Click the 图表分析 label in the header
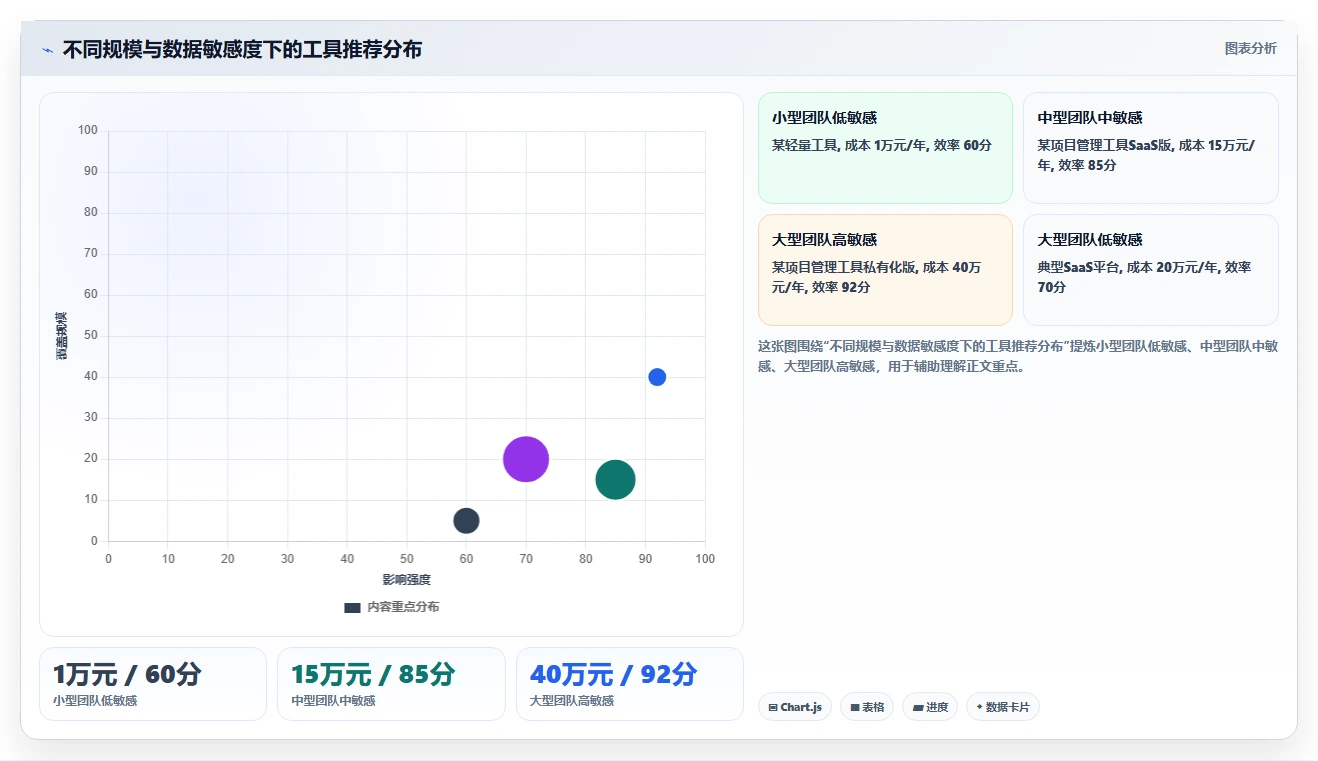Image resolution: width=1318 pixels, height=761 pixels. point(1250,48)
